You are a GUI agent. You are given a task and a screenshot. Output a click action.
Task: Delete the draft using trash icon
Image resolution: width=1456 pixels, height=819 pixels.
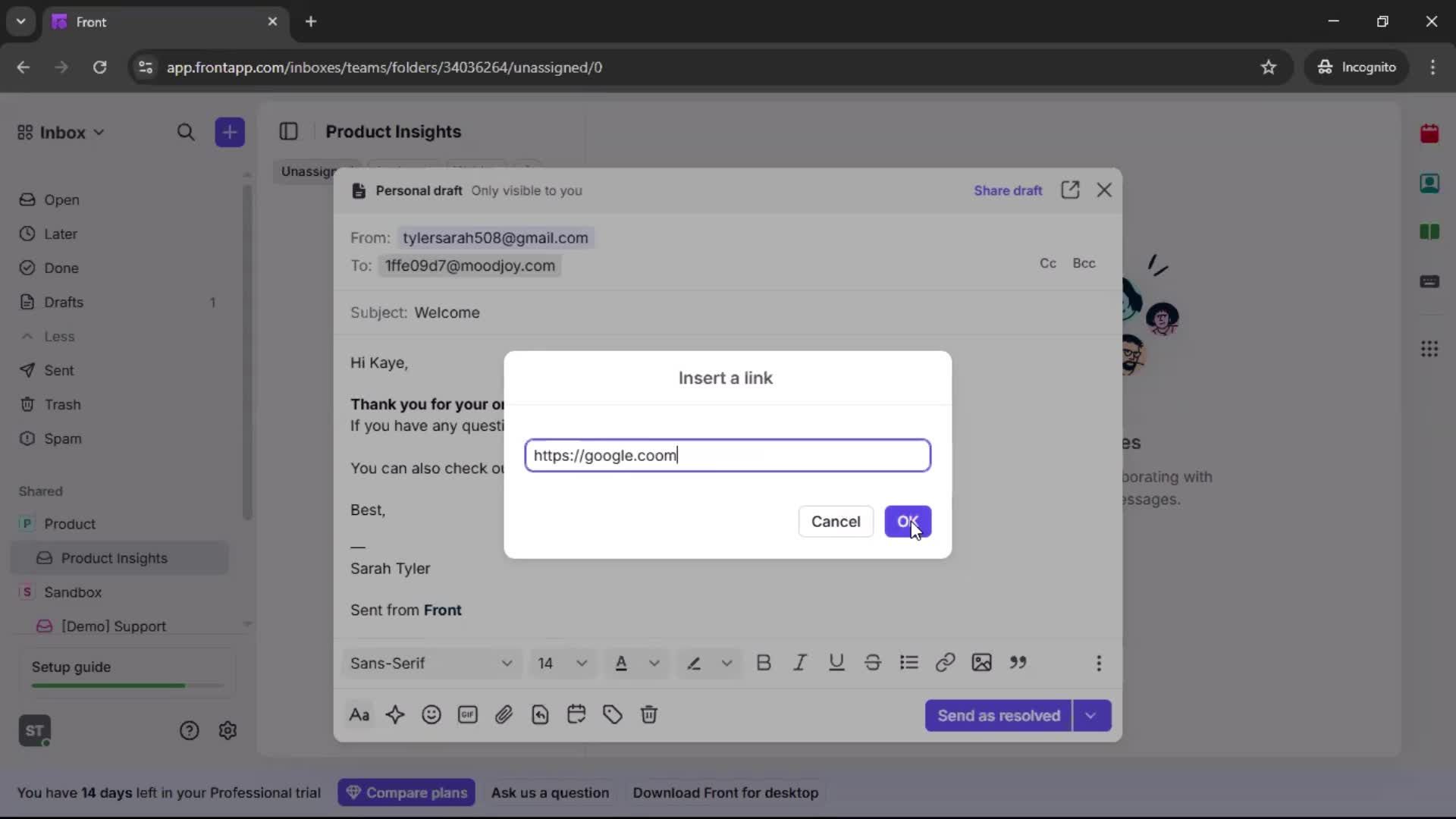[x=650, y=715]
